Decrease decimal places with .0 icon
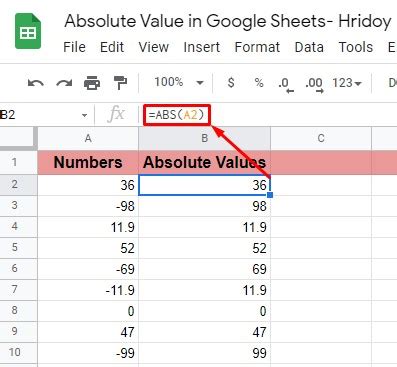 [x=286, y=84]
